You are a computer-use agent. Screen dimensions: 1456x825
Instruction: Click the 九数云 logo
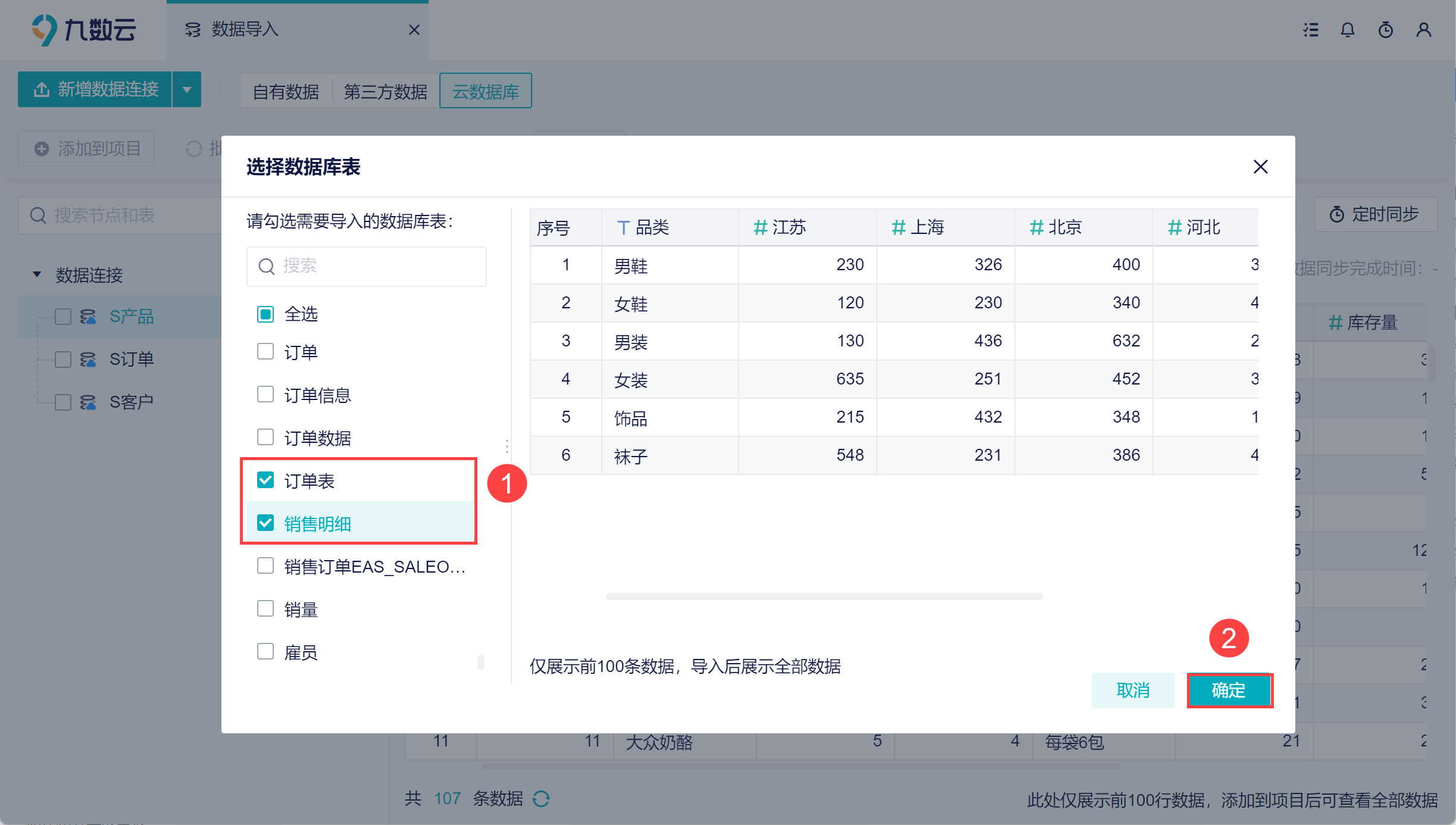point(84,30)
